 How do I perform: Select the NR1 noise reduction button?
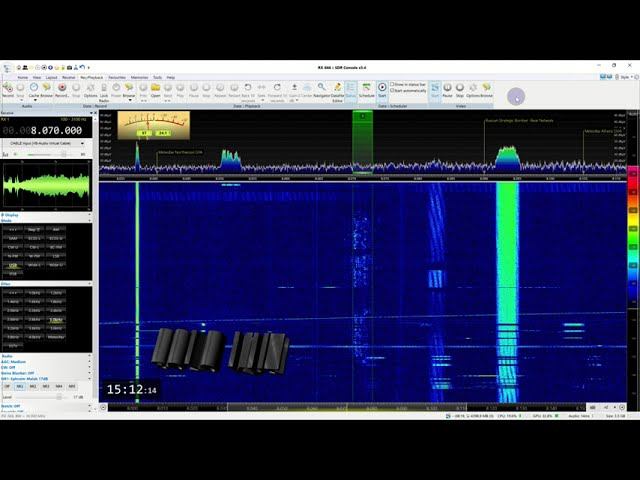pos(20,386)
